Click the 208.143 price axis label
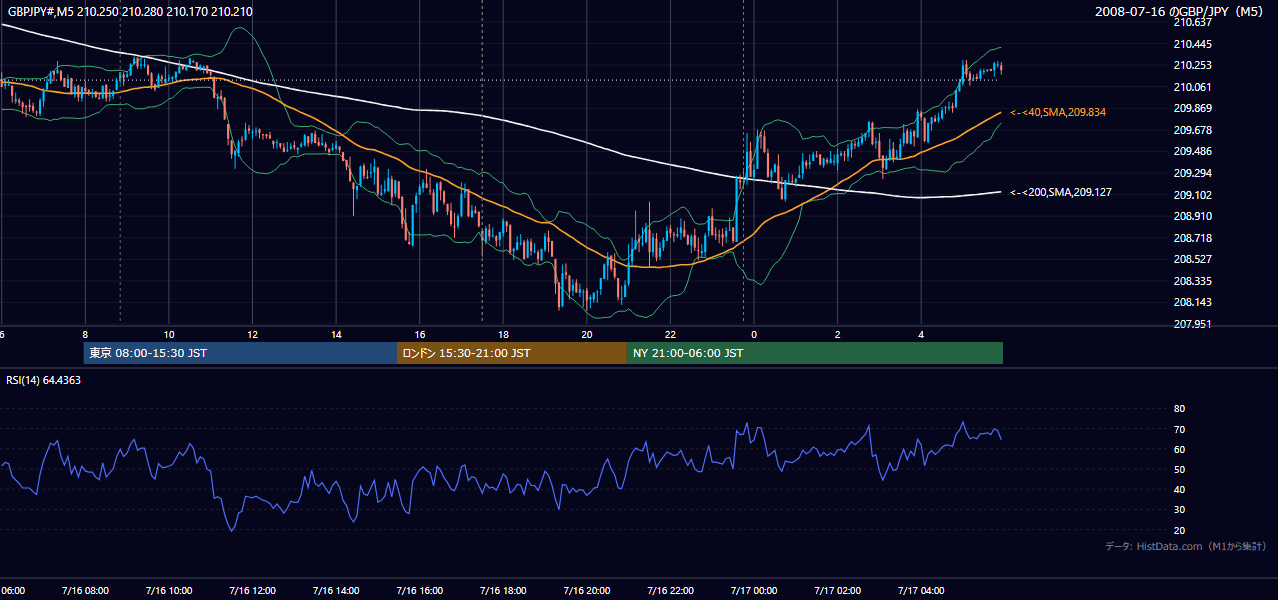This screenshot has height=600, width=1278. [1192, 302]
